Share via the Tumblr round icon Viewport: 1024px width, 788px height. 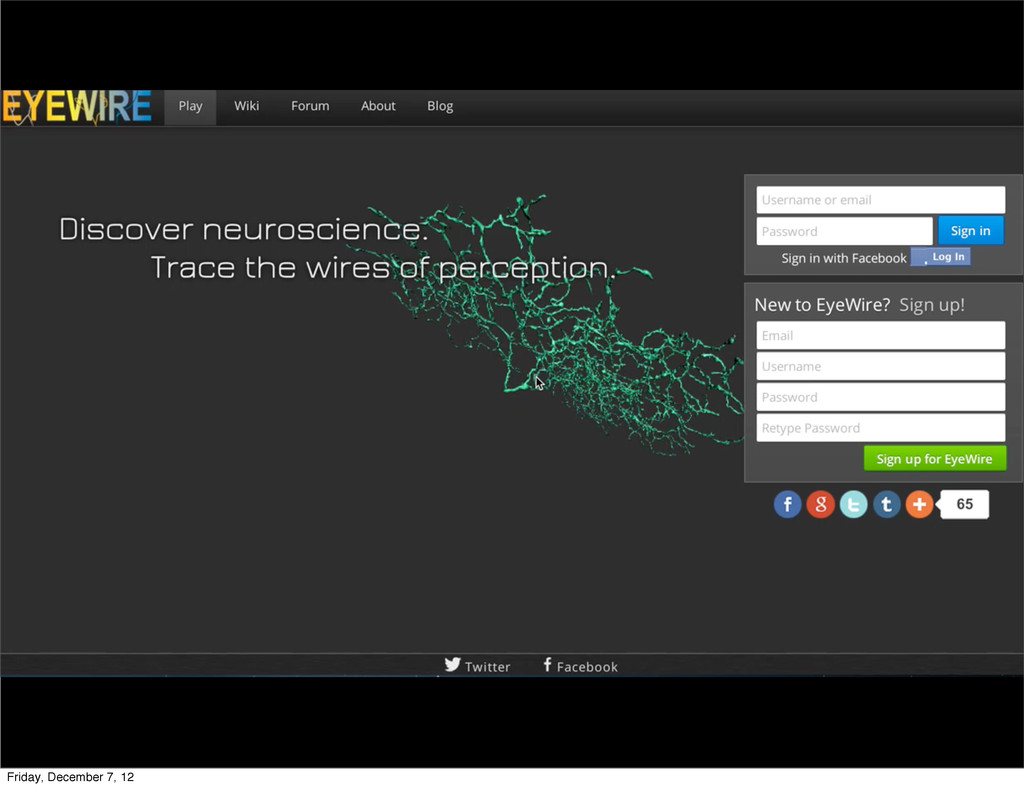(886, 505)
